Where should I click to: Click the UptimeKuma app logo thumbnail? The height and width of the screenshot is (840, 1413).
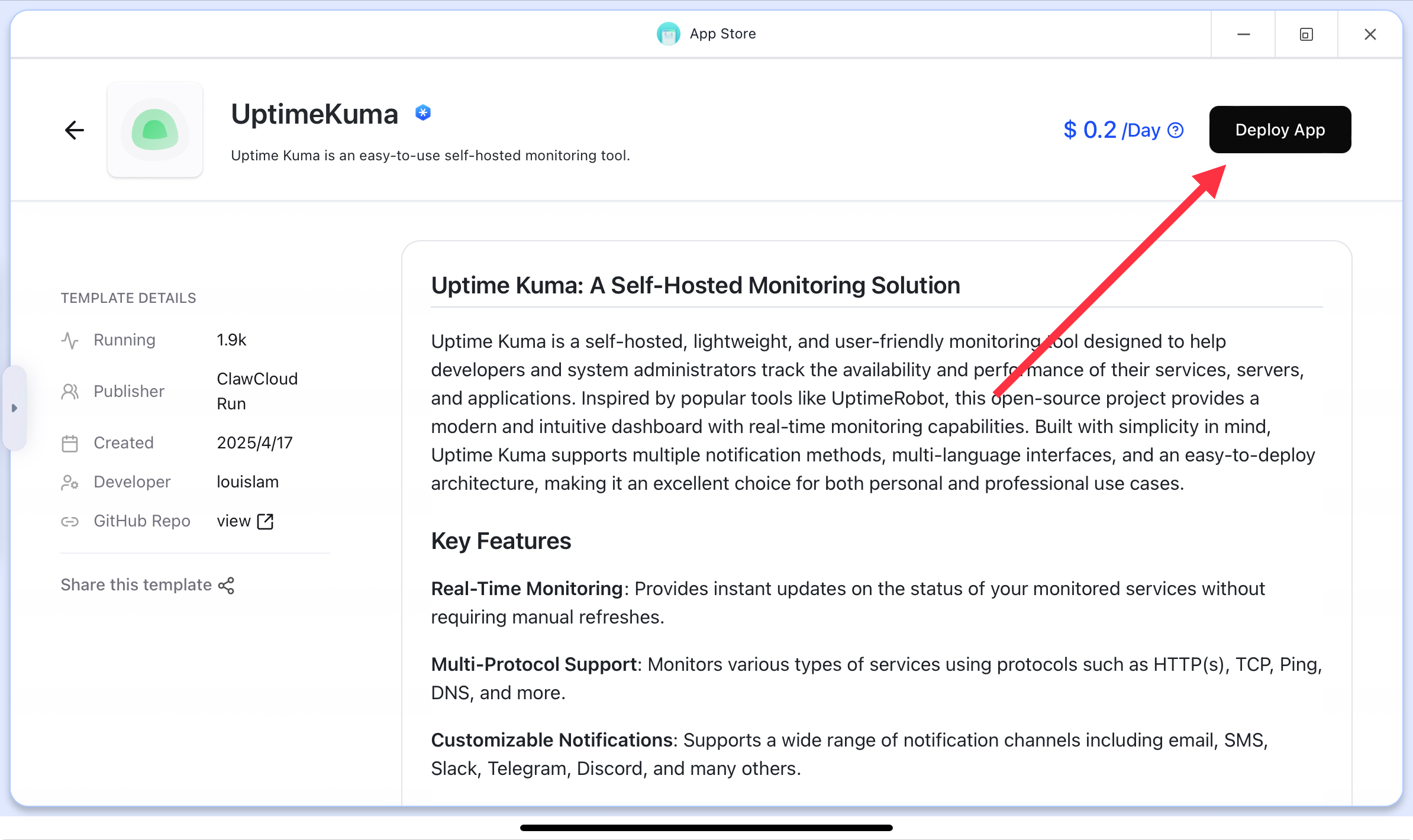155,130
